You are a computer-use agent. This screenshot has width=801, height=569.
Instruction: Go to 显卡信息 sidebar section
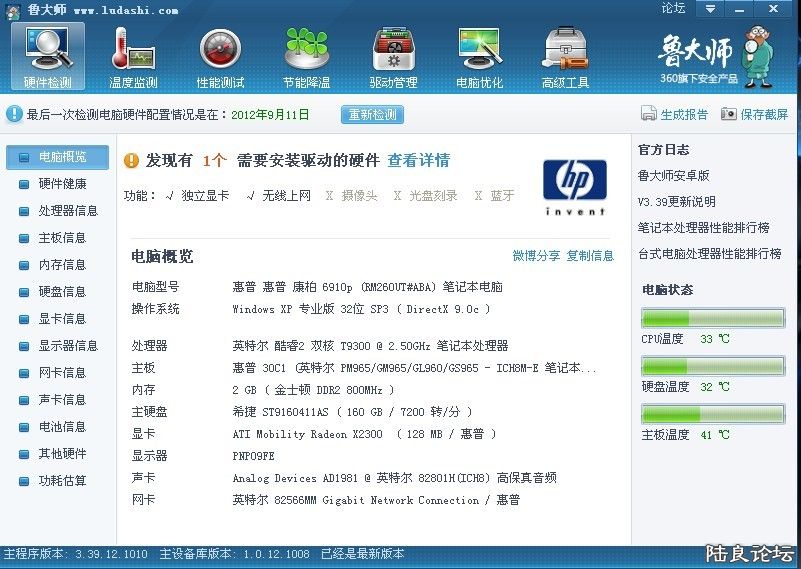pyautogui.click(x=62, y=319)
